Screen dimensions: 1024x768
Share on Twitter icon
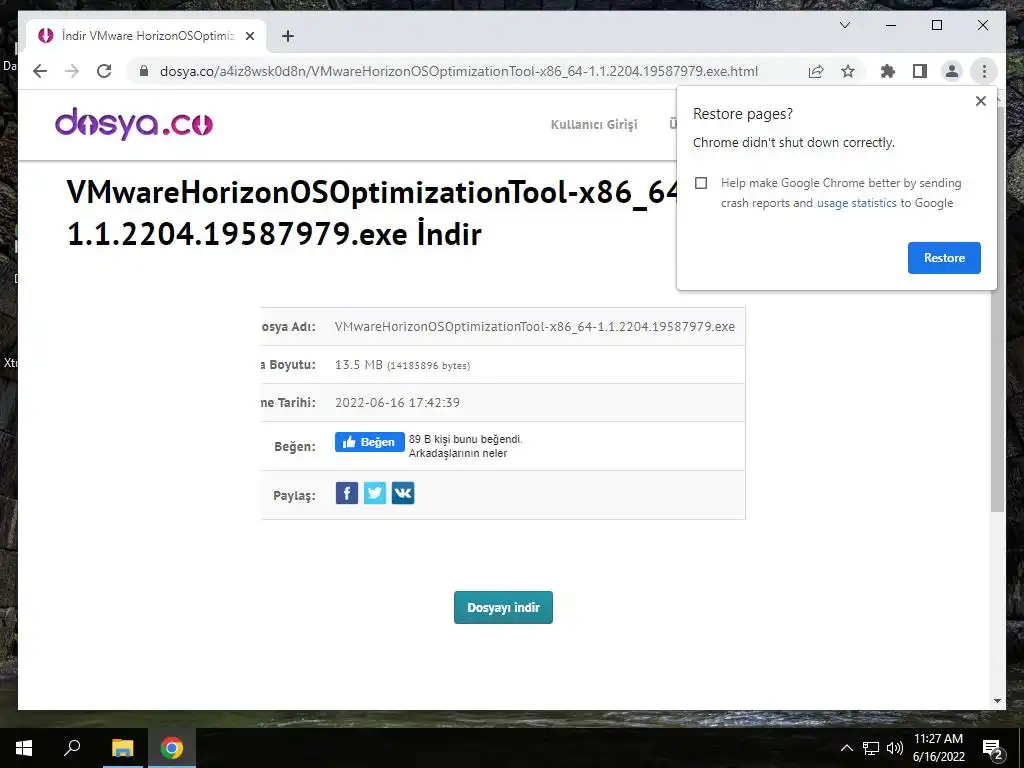click(375, 493)
